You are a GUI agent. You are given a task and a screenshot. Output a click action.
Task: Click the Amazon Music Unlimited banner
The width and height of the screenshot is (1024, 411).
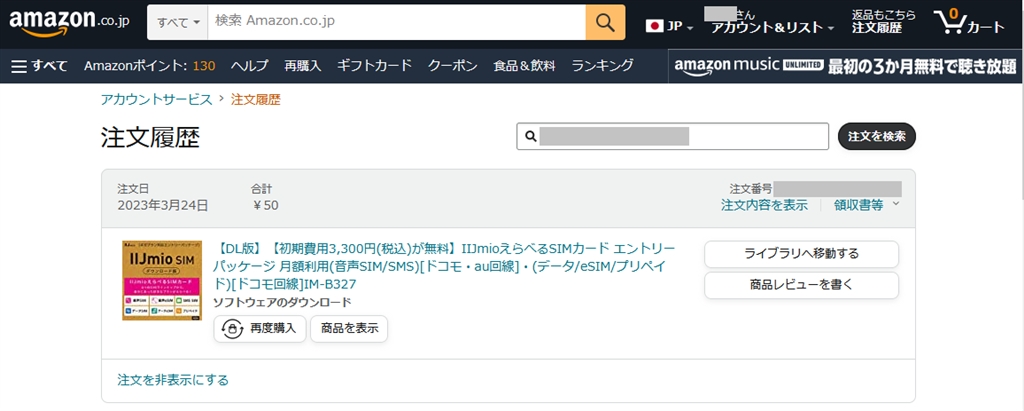click(x=844, y=66)
